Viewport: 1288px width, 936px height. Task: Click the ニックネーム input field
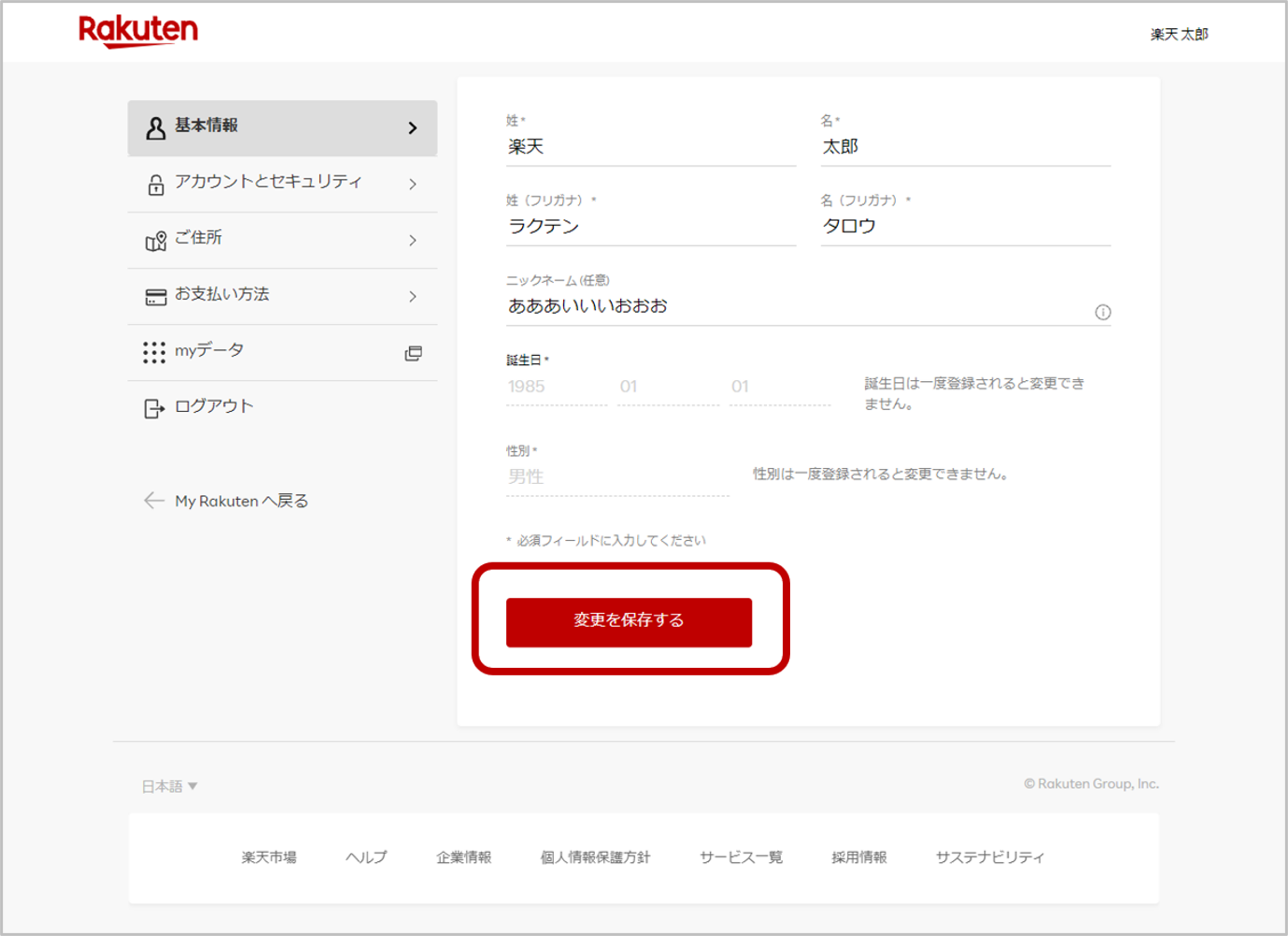pyautogui.click(x=794, y=306)
